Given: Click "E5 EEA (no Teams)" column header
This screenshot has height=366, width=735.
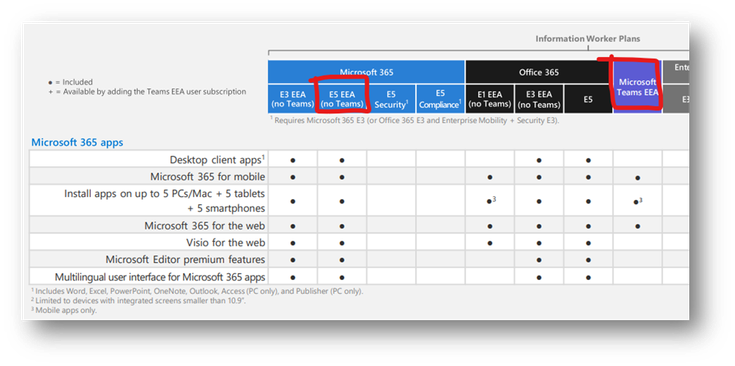Looking at the screenshot, I should (342, 99).
